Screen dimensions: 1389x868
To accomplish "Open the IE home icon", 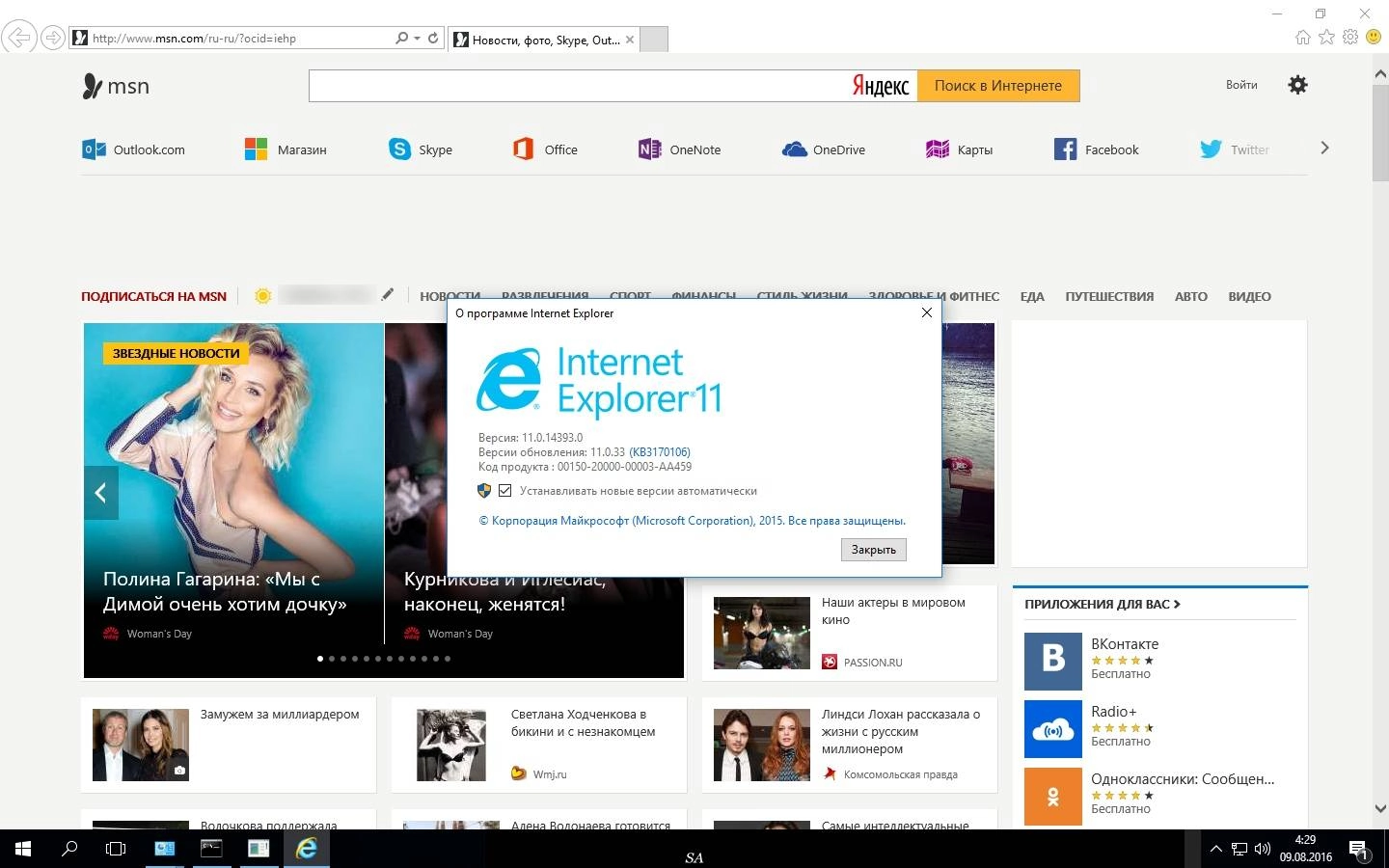I will coord(1302,38).
